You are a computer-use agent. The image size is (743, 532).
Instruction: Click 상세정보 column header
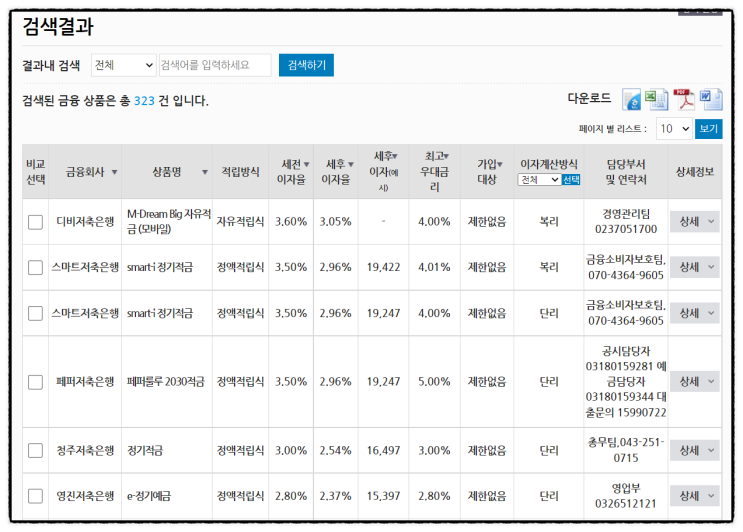point(695,172)
